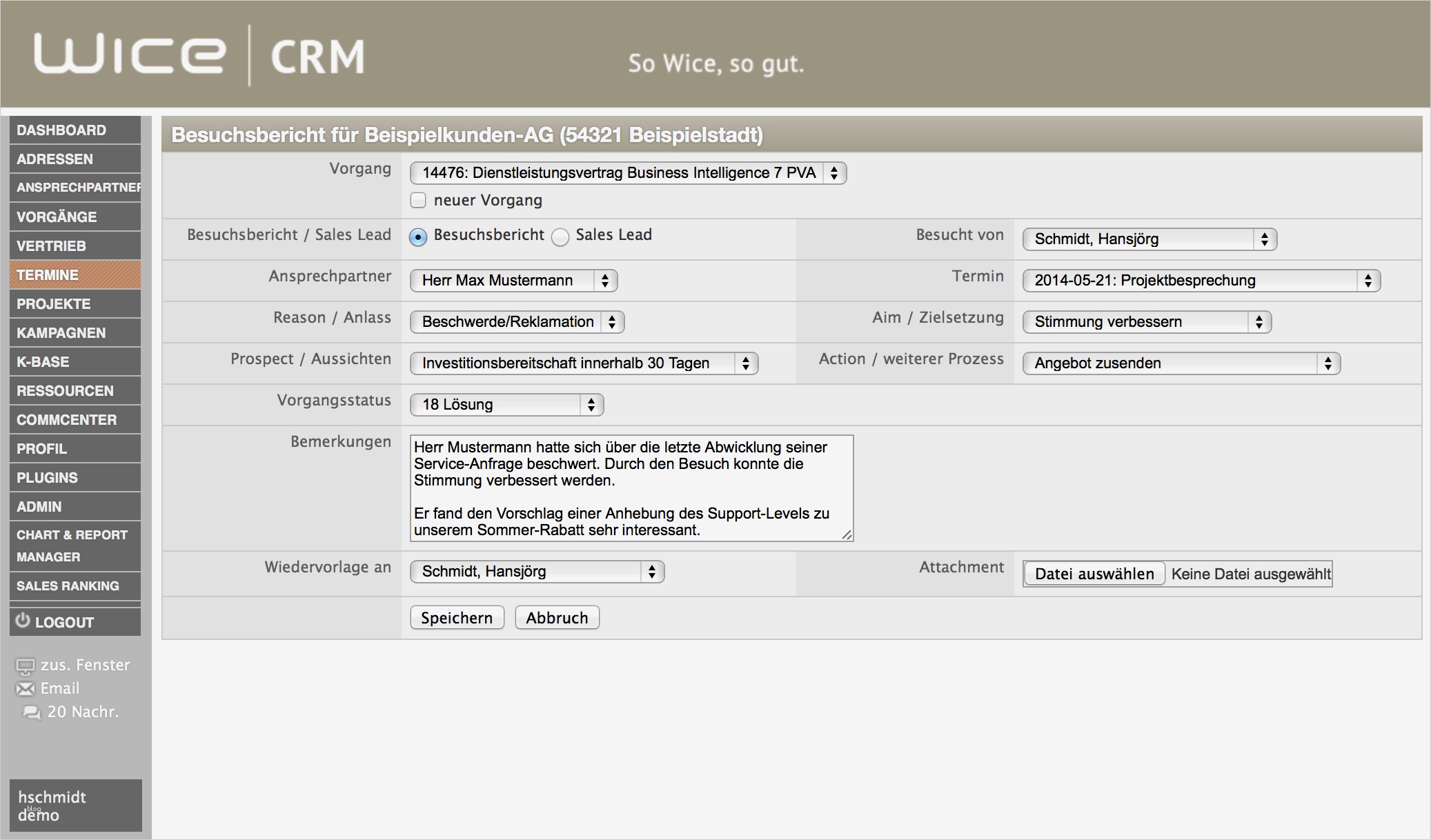Viewport: 1431px width, 840px height.
Task: Click Datei auswählen for the attachment
Action: (x=1094, y=573)
